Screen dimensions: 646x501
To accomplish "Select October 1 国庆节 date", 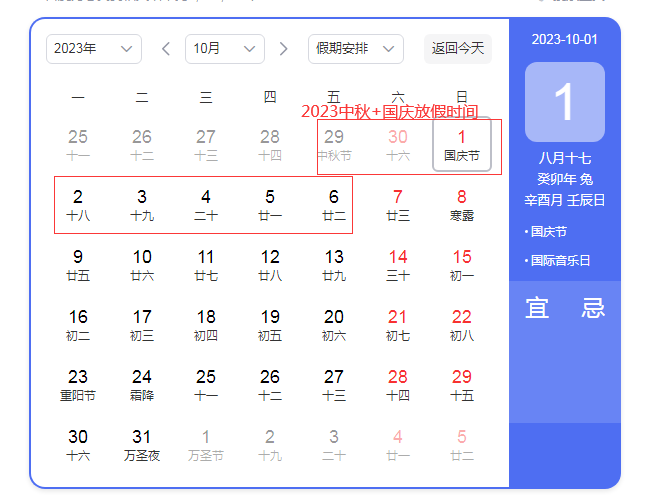I will (x=462, y=145).
